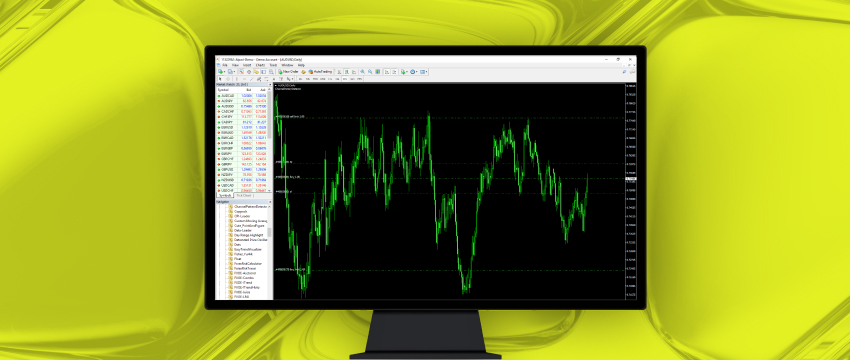Zoom out on the chart
The width and height of the screenshot is (850, 360).
(370, 72)
